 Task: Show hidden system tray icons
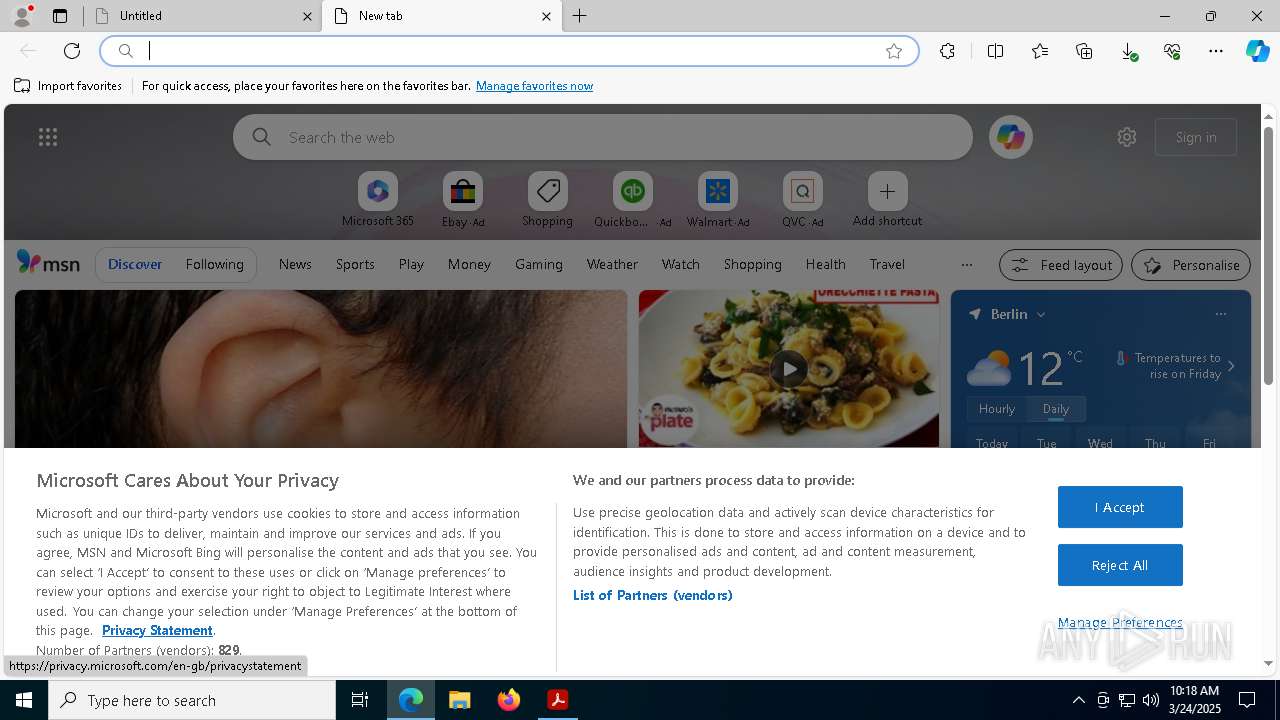click(1078, 700)
